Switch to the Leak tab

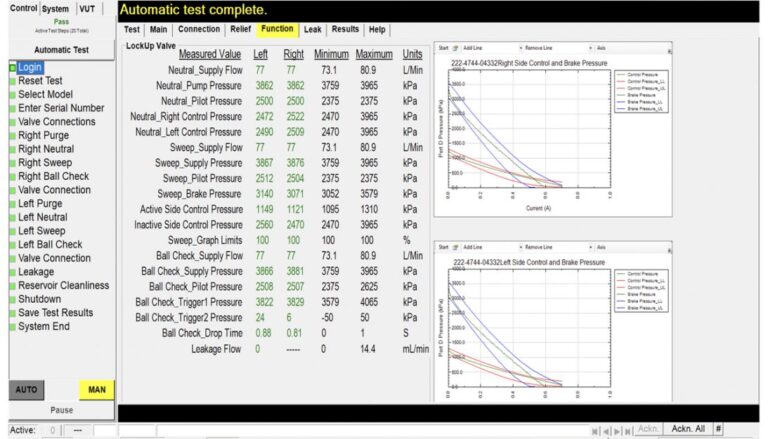click(x=312, y=29)
